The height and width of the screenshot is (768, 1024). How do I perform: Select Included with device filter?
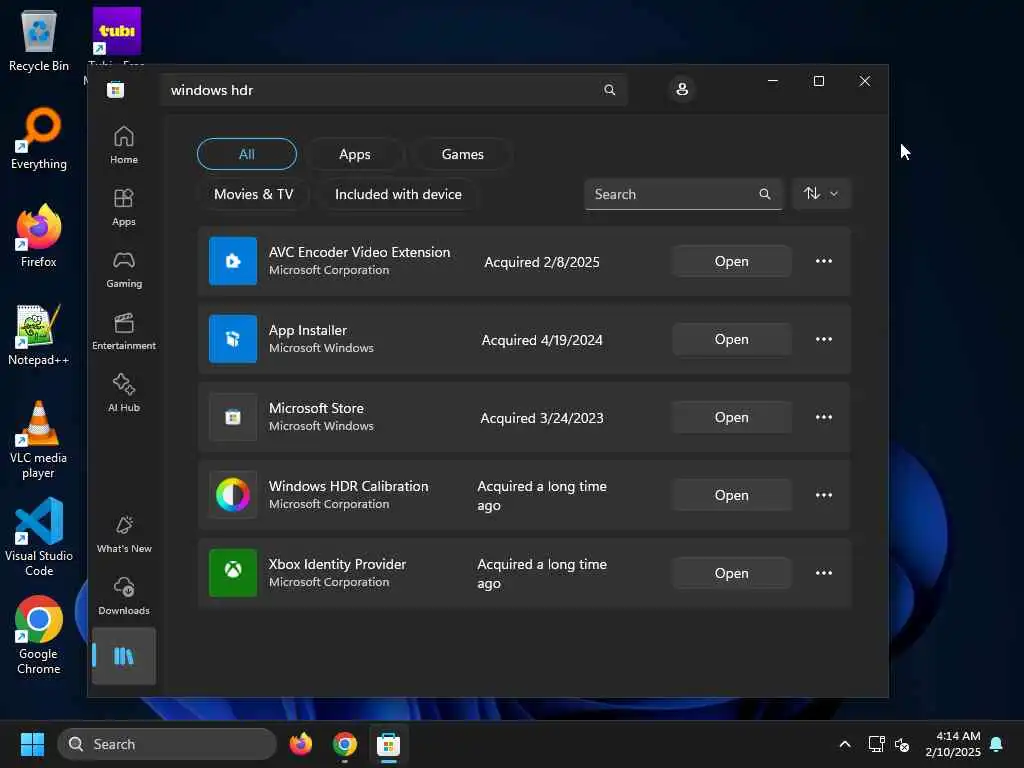click(398, 194)
